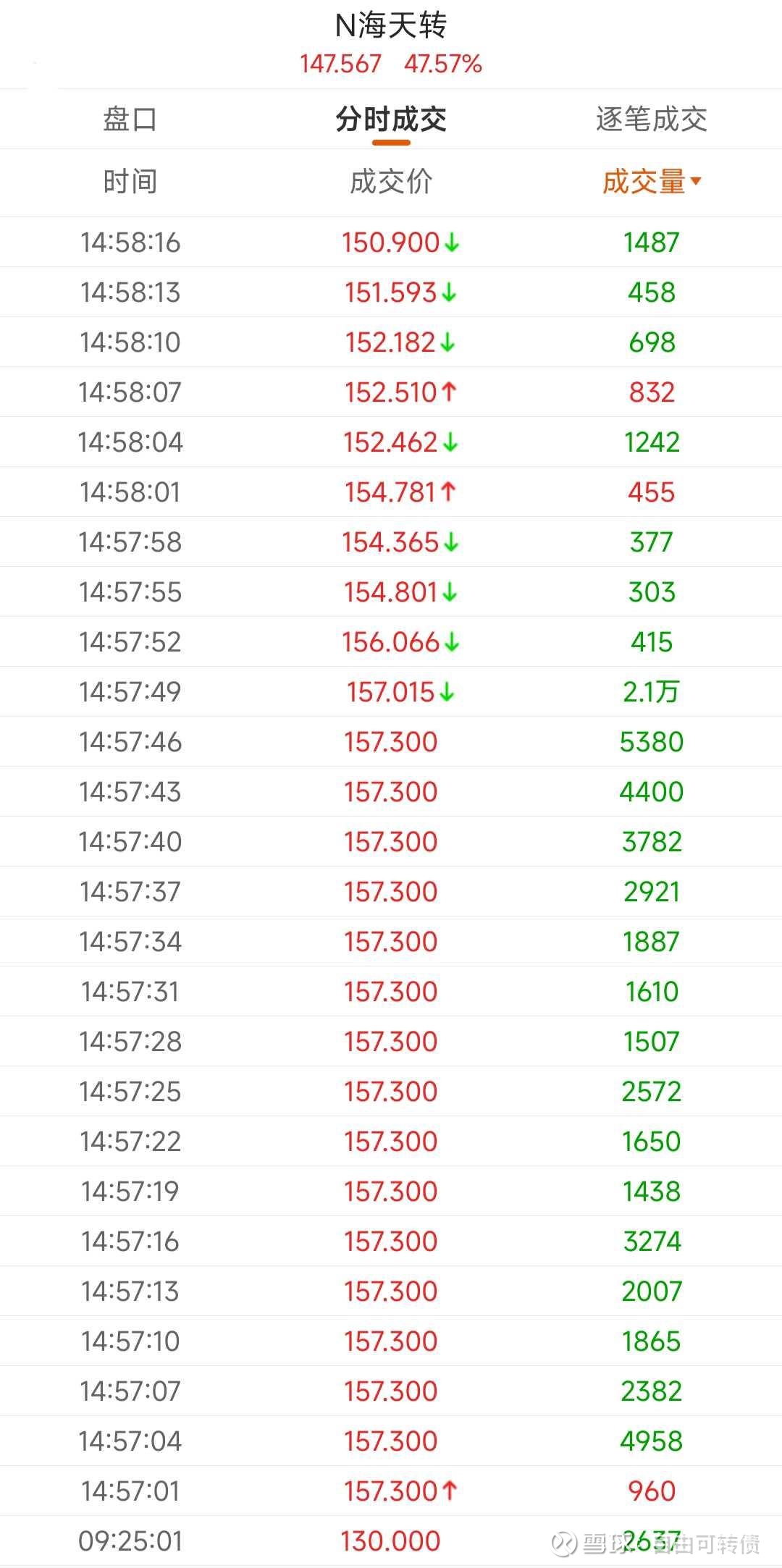Click the 2.1万 volume value
782x1568 pixels.
(651, 692)
